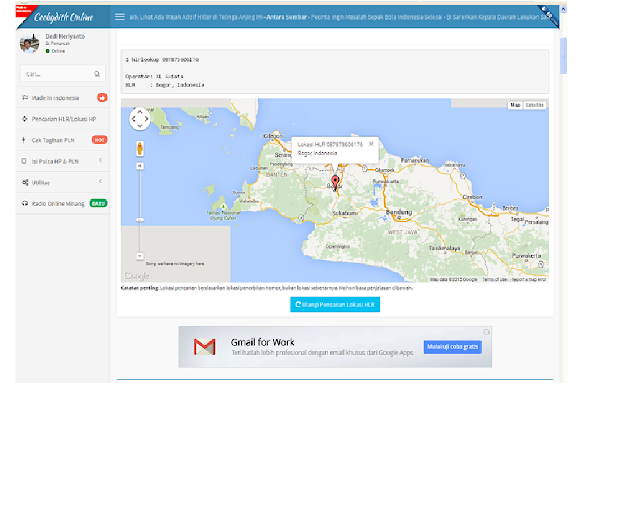The image size is (640, 512).
Task: Select the Street View pegman icon
Action: click(x=140, y=149)
